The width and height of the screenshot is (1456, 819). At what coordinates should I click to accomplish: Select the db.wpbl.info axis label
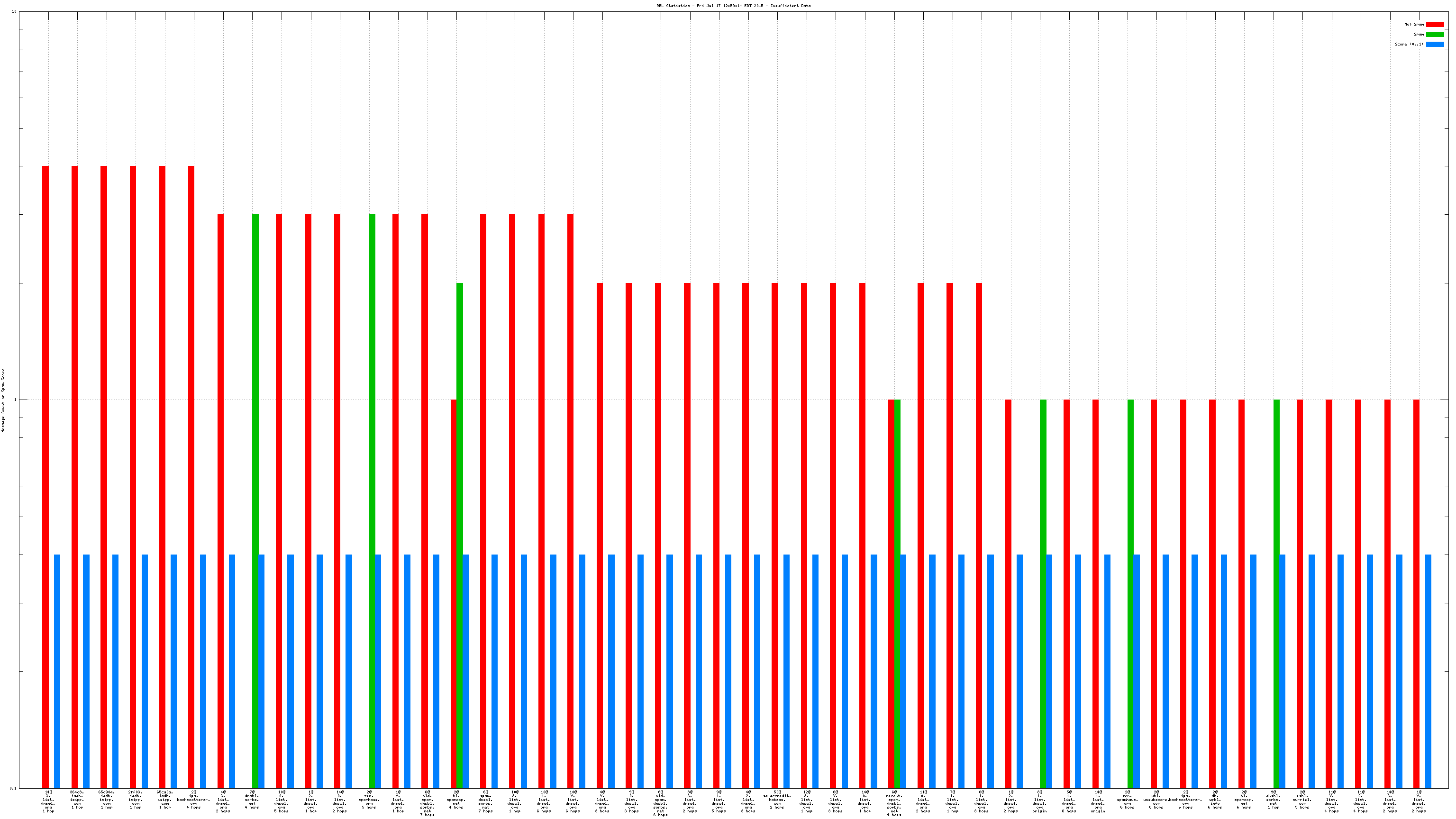tap(1215, 799)
